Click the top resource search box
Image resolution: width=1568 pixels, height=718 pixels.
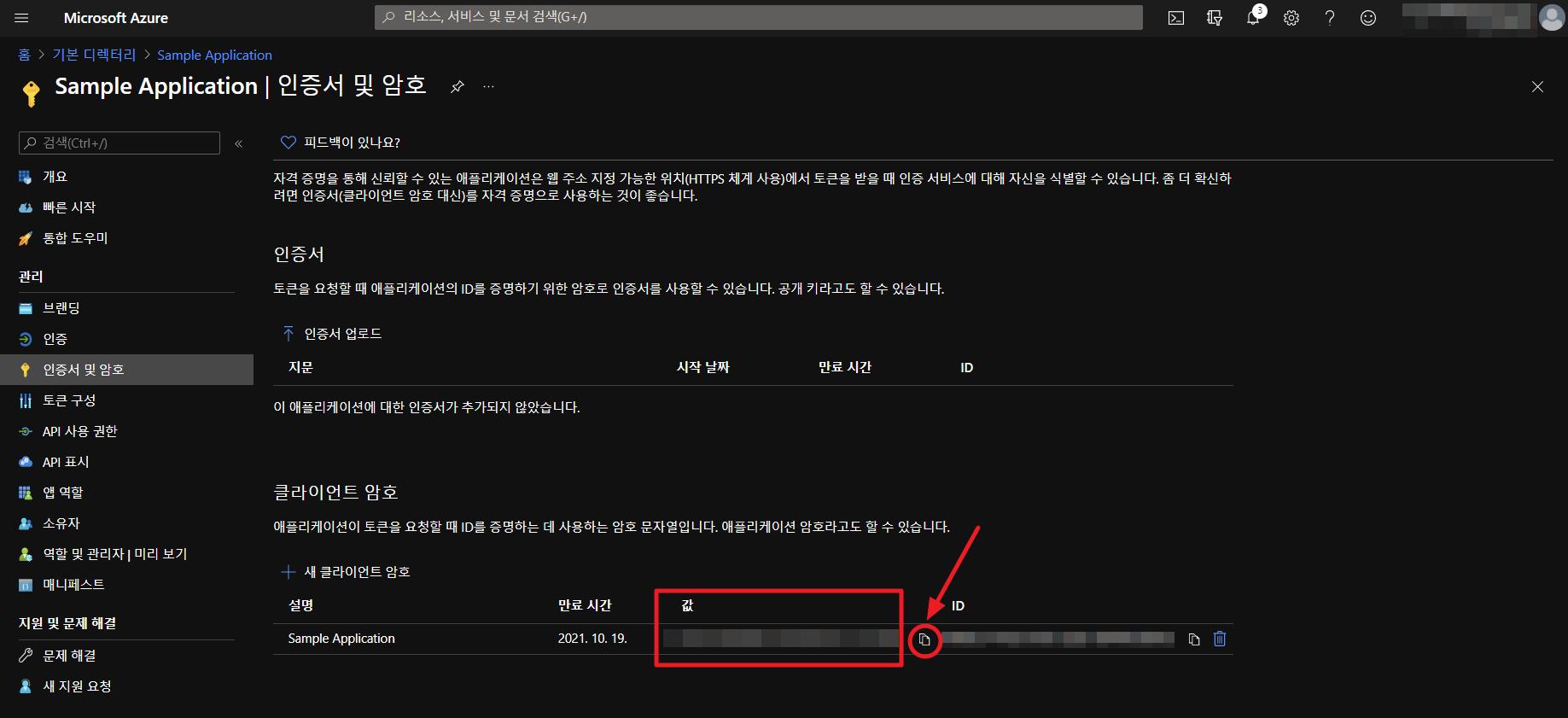point(758,17)
